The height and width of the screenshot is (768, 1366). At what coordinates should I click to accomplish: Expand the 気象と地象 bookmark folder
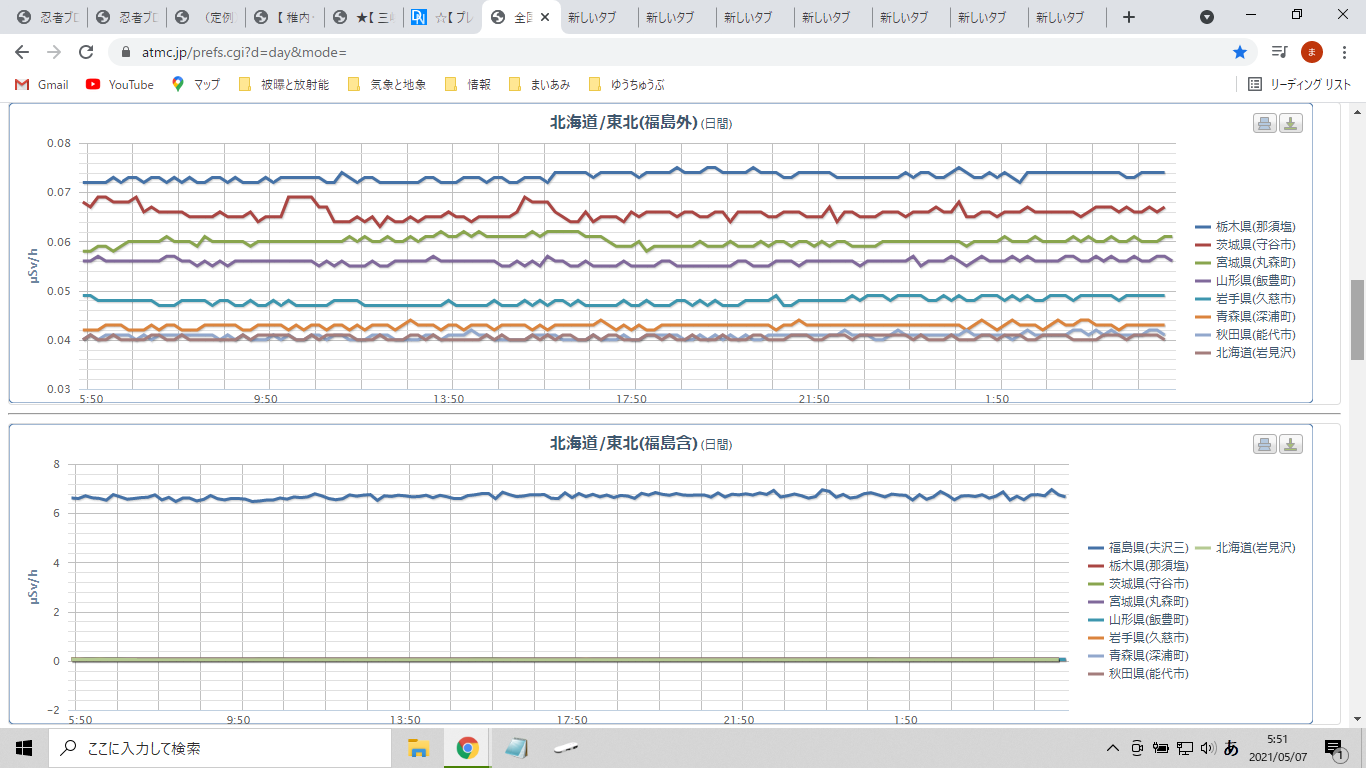coord(387,85)
